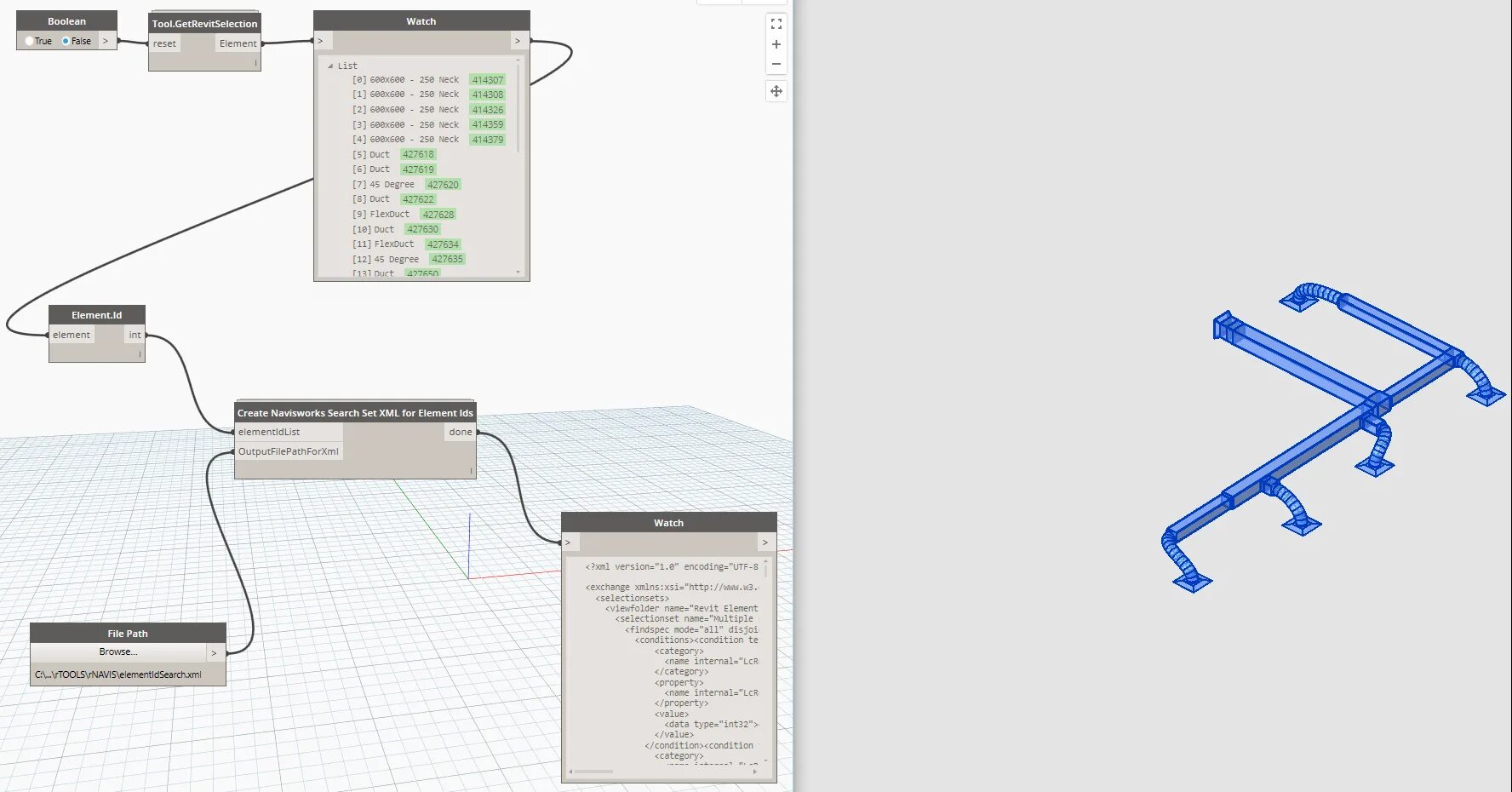Open element ID 427630 link

click(422, 229)
